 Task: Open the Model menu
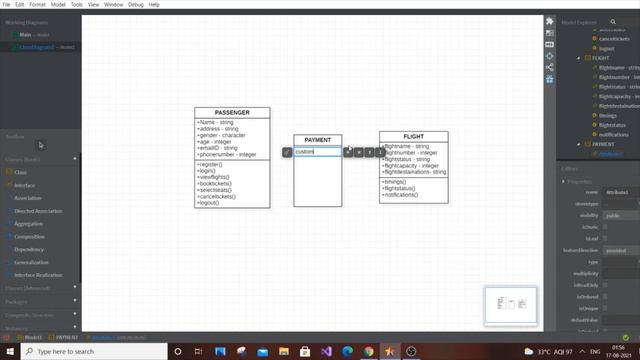tap(58, 4)
